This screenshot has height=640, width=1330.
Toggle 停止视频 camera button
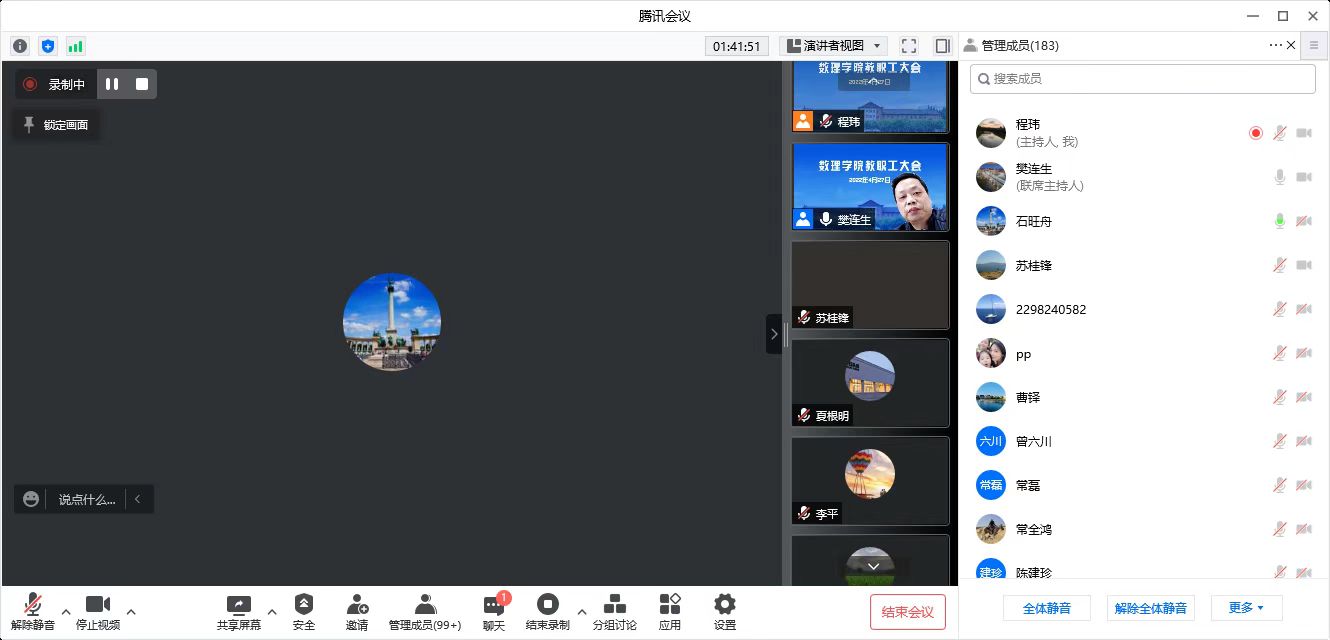(x=98, y=605)
